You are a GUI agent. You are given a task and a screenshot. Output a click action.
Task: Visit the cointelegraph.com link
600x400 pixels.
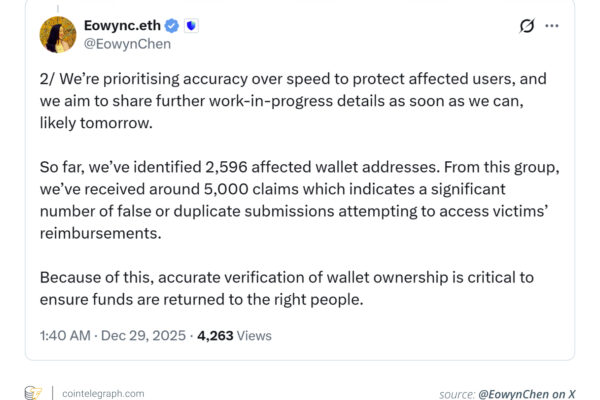coord(101,393)
